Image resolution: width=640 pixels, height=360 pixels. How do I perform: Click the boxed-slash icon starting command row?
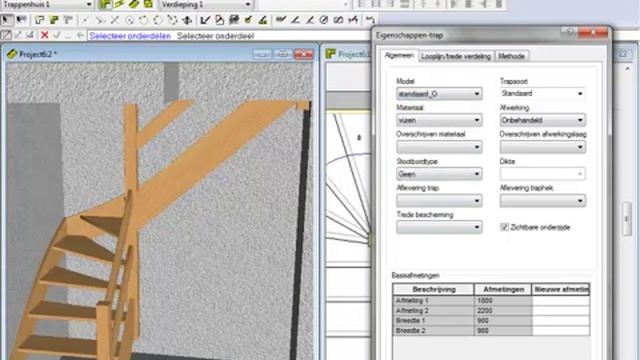click(6, 35)
